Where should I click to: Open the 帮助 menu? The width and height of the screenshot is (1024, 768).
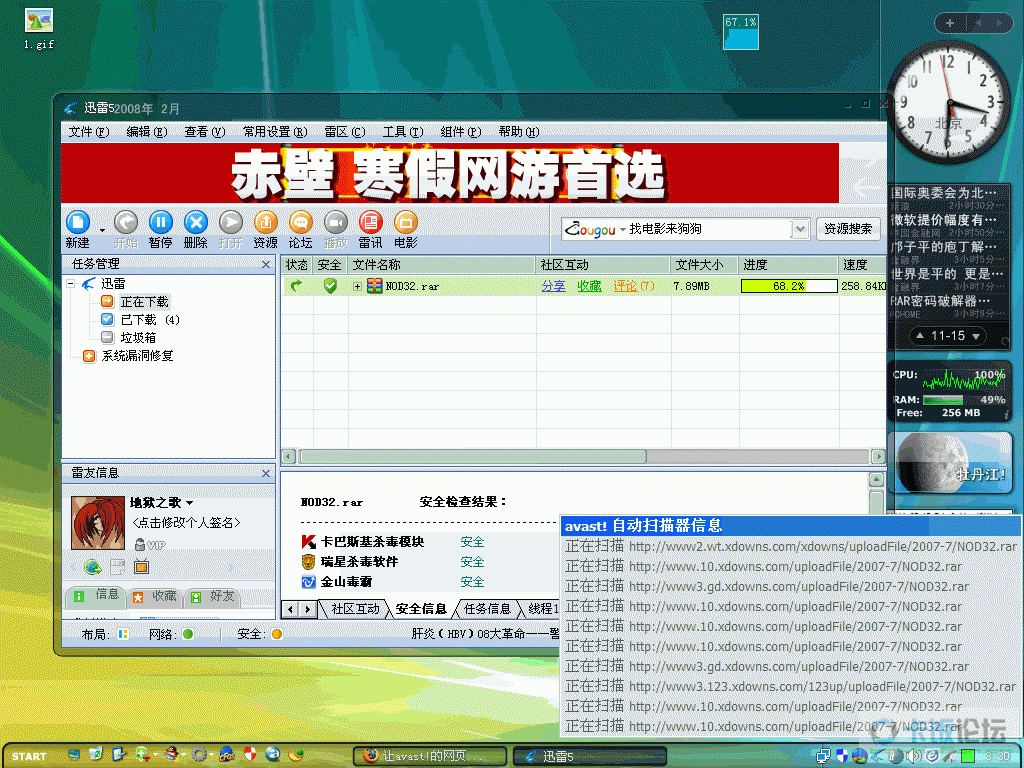click(x=519, y=132)
